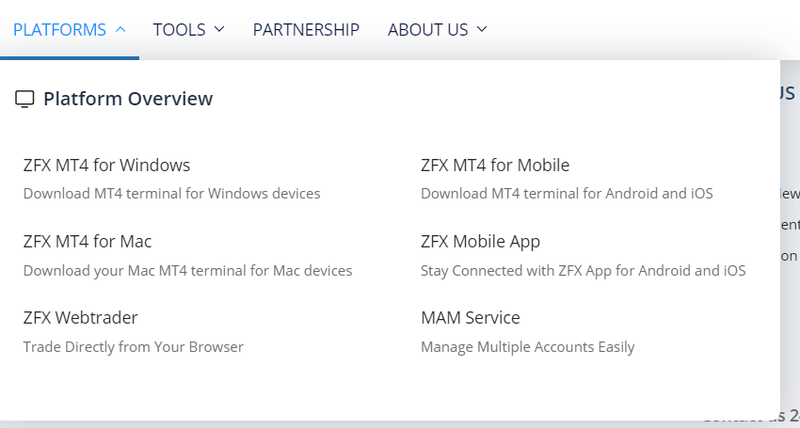The height and width of the screenshot is (428, 800).
Task: Expand the ABOUT US dropdown chevron
Action: coord(482,30)
